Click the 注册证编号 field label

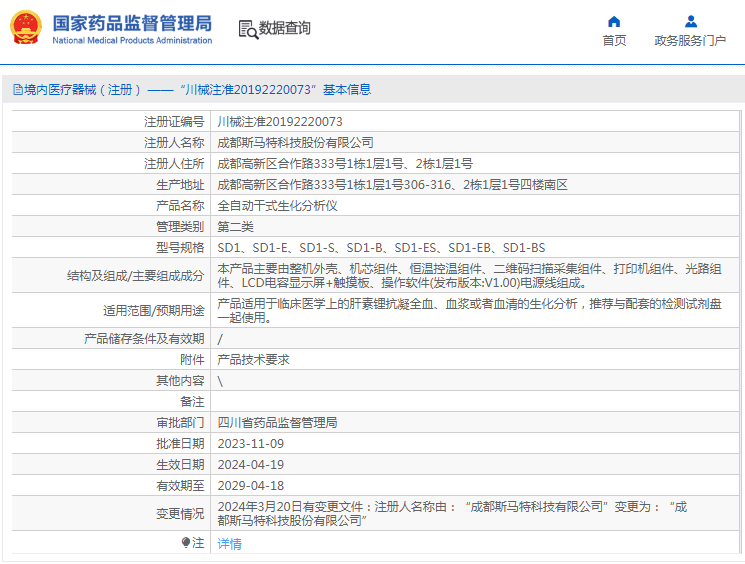coord(174,122)
